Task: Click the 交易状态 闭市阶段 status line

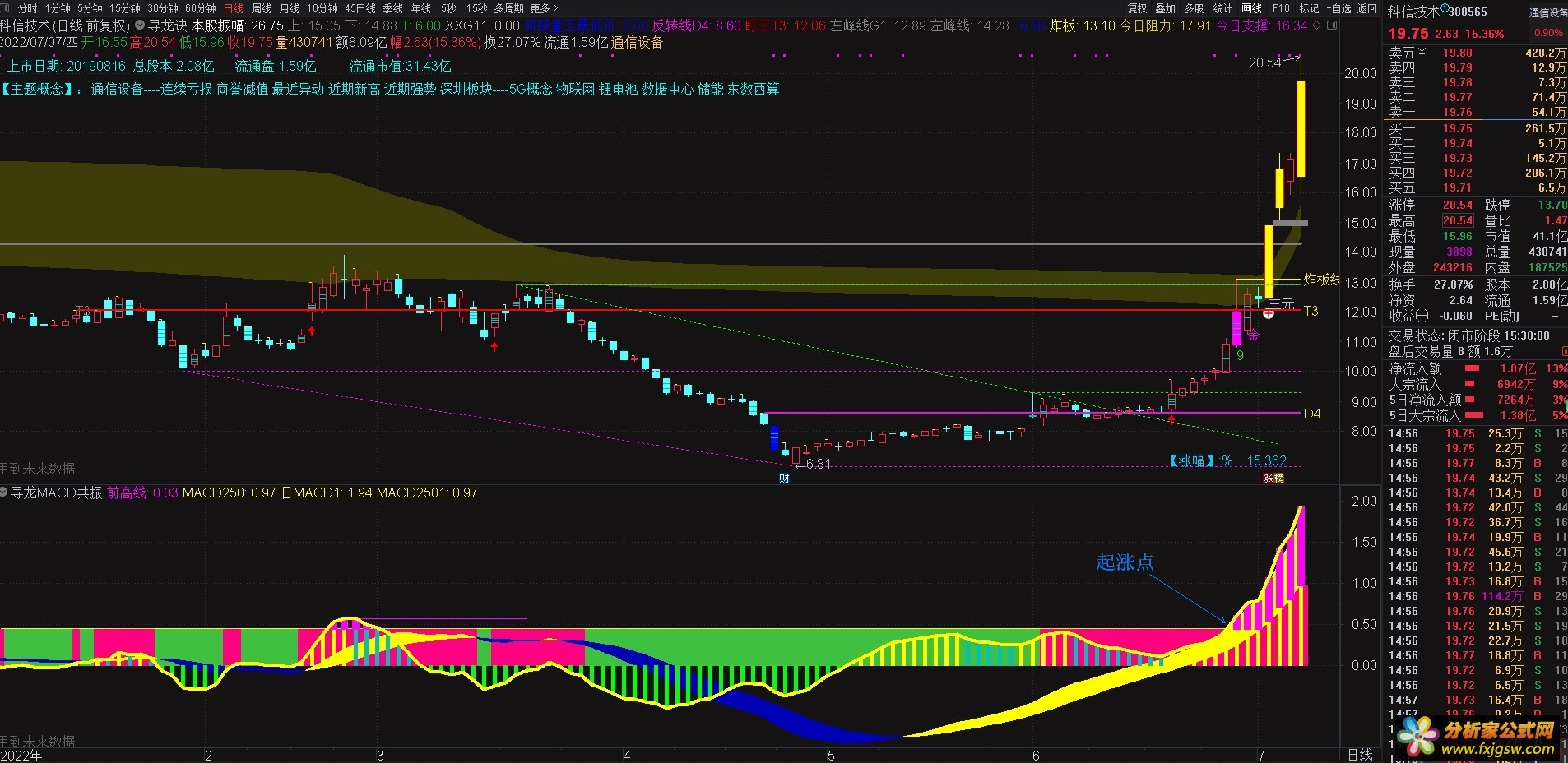Action: coord(1469,335)
